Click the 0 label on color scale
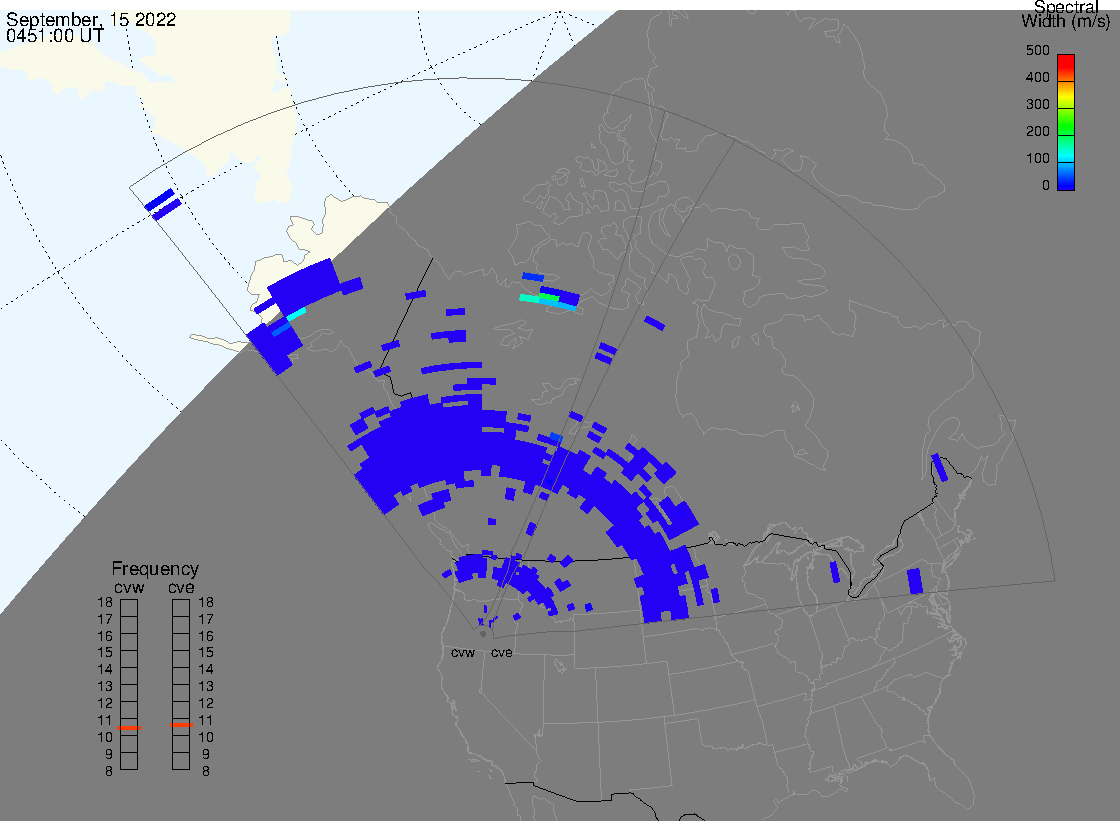Screen dimensions: 1120x821 (x=1046, y=186)
